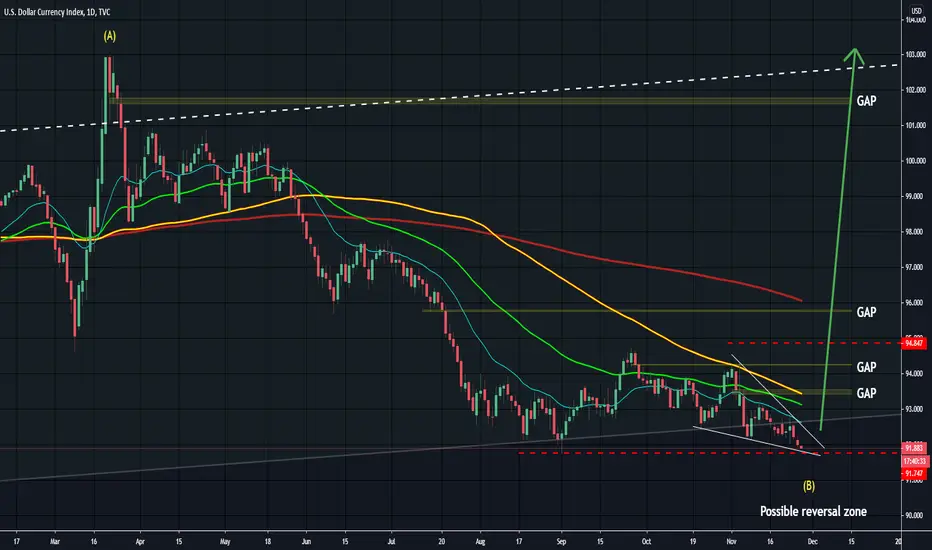Click the 17:40:33 countdown timer tag
The image size is (932, 550).
[x=915, y=461]
